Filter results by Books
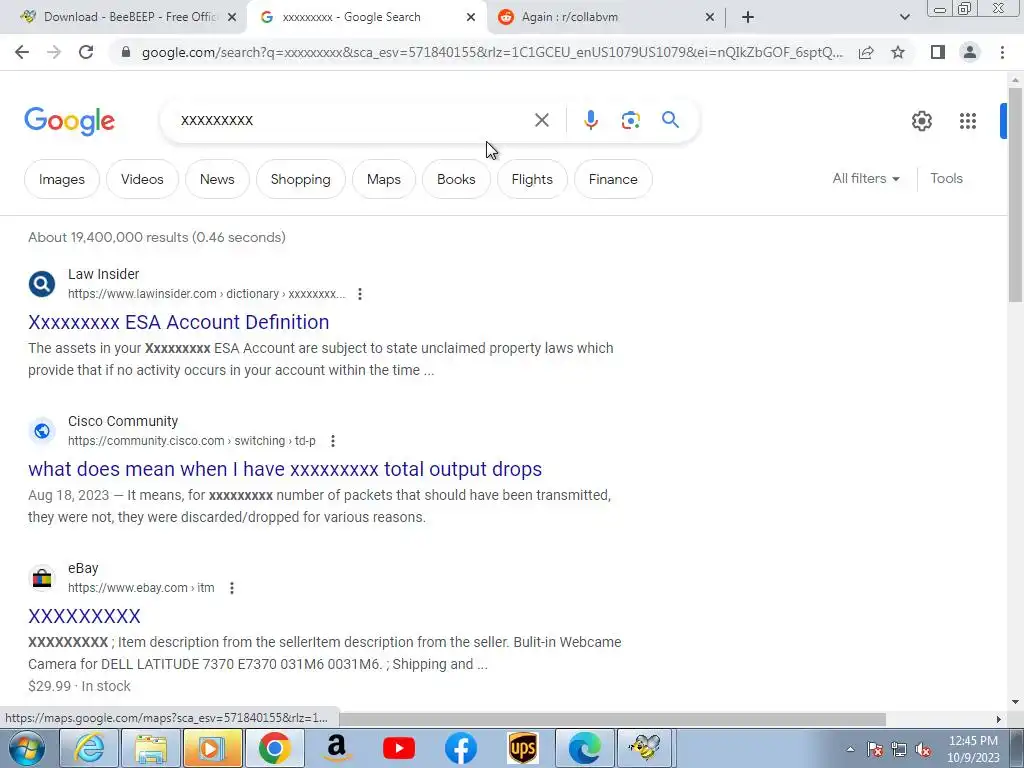The width and height of the screenshot is (1024, 768). 456,179
